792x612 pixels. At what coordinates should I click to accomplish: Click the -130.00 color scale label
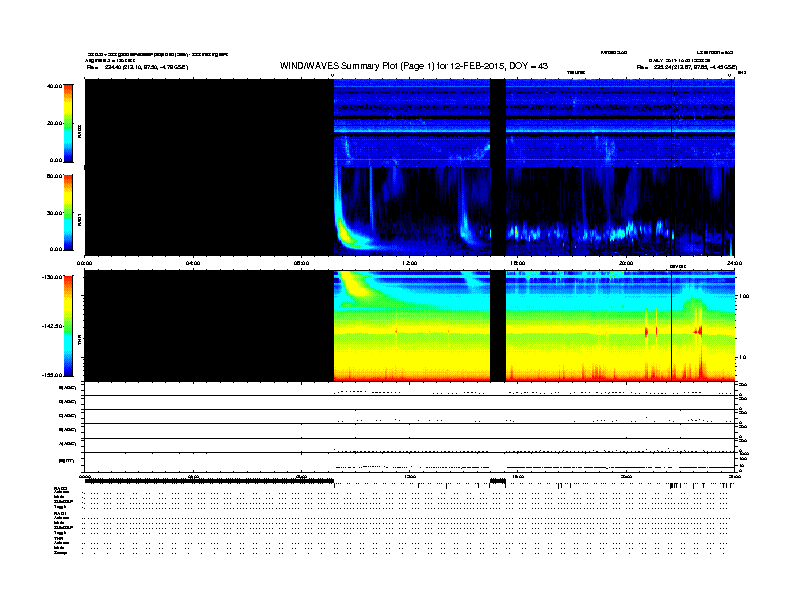(x=53, y=277)
